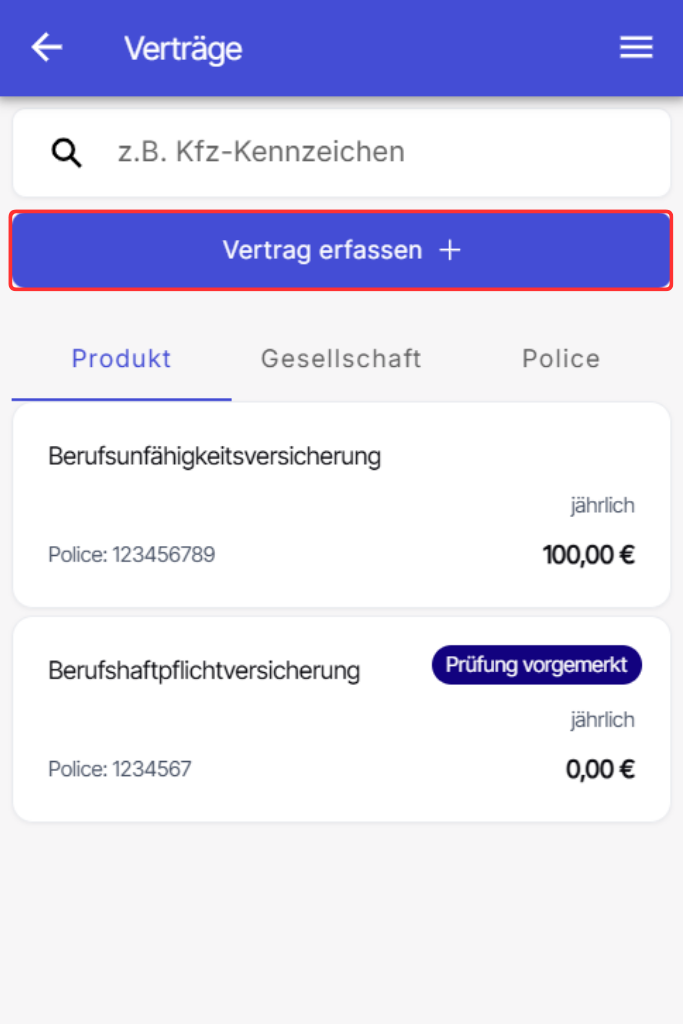
Task: Click jährlich in the Berufshaftpflichtversicherung card
Action: coord(602,720)
